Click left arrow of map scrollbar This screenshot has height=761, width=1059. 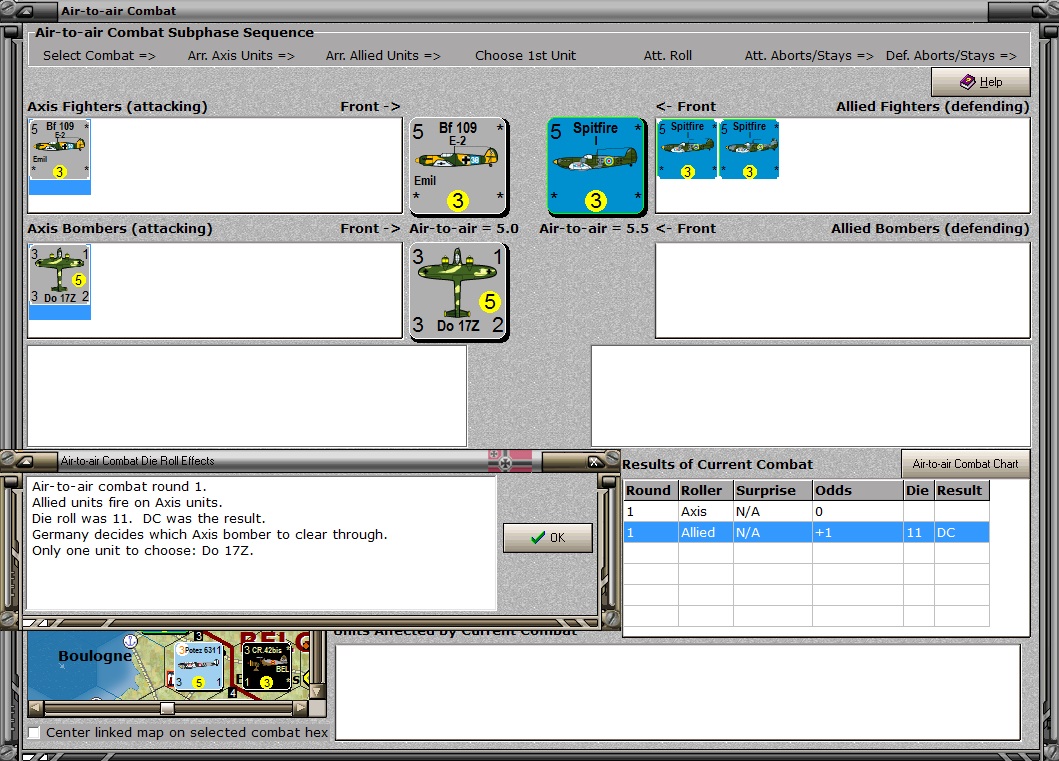[36, 708]
